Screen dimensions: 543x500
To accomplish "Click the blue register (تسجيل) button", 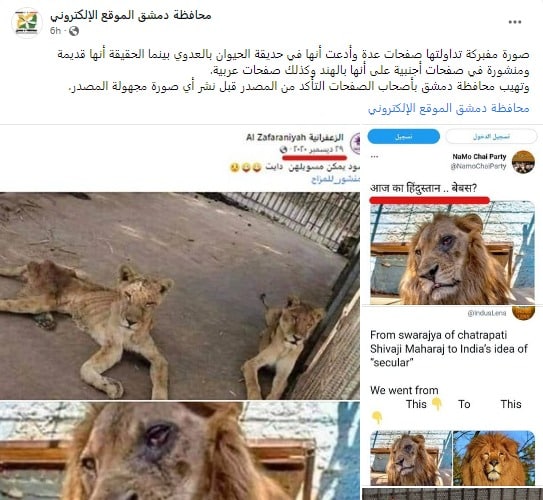I will click(x=403, y=136).
